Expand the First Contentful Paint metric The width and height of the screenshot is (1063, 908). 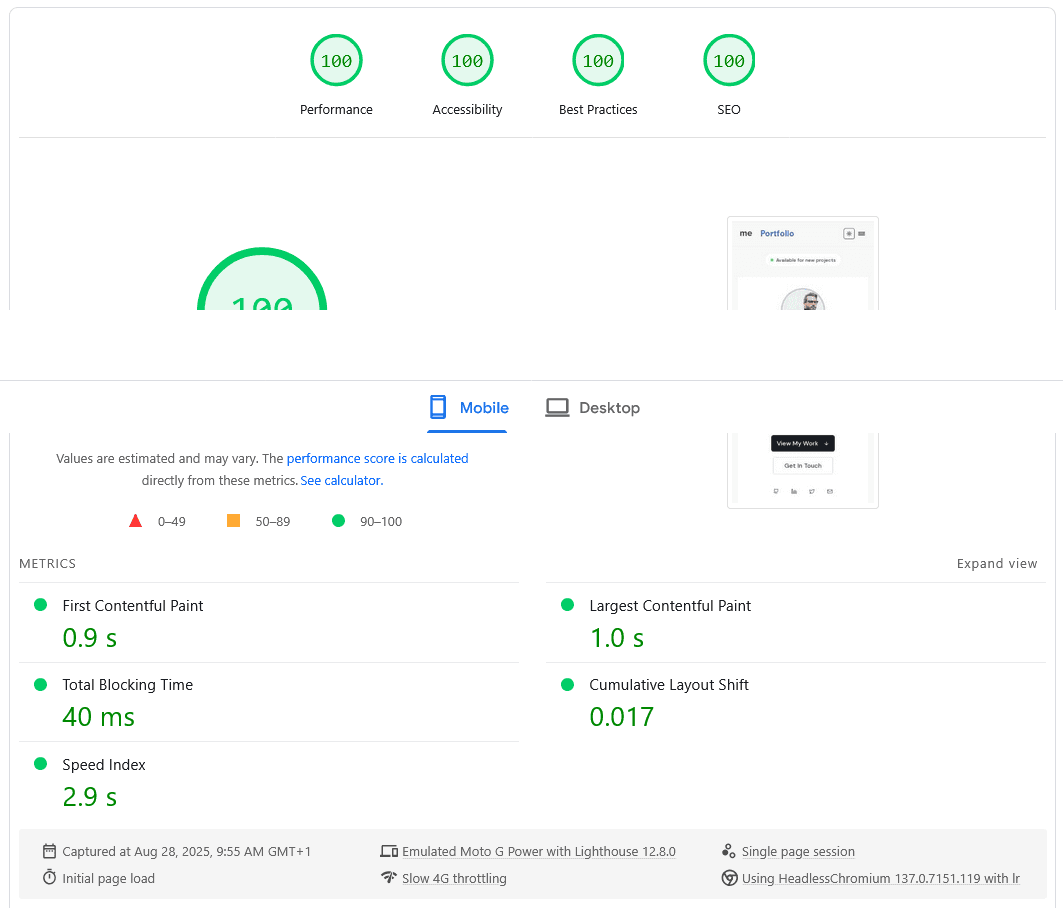pyautogui.click(x=133, y=606)
